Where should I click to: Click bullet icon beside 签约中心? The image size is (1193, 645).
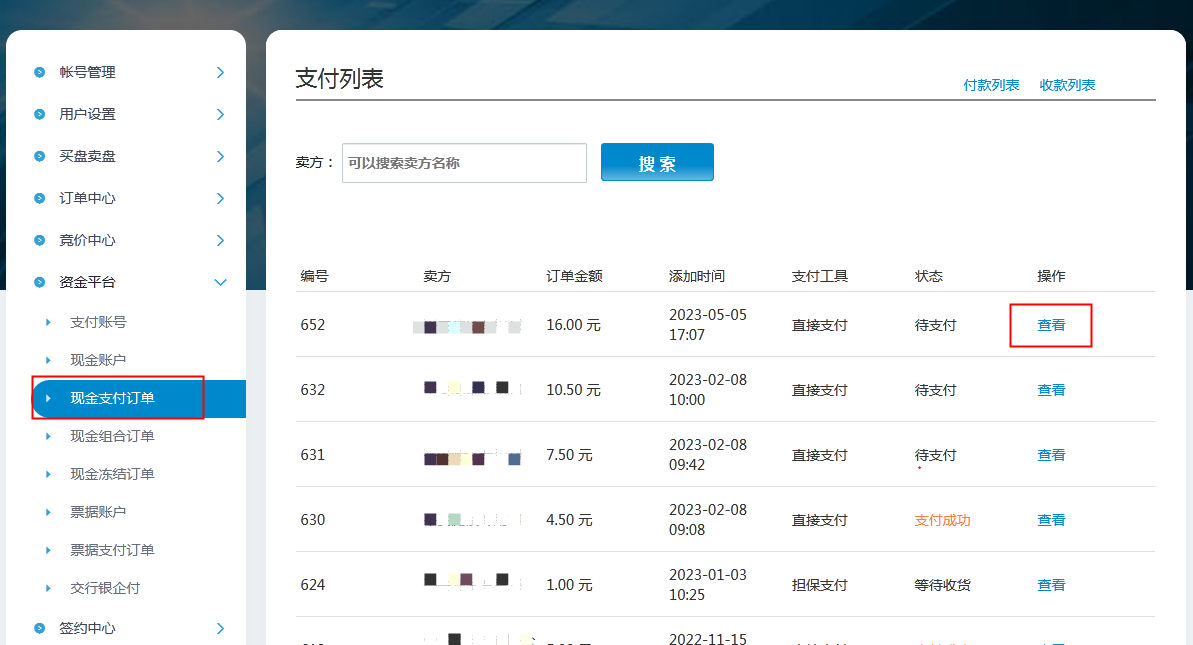pos(40,628)
